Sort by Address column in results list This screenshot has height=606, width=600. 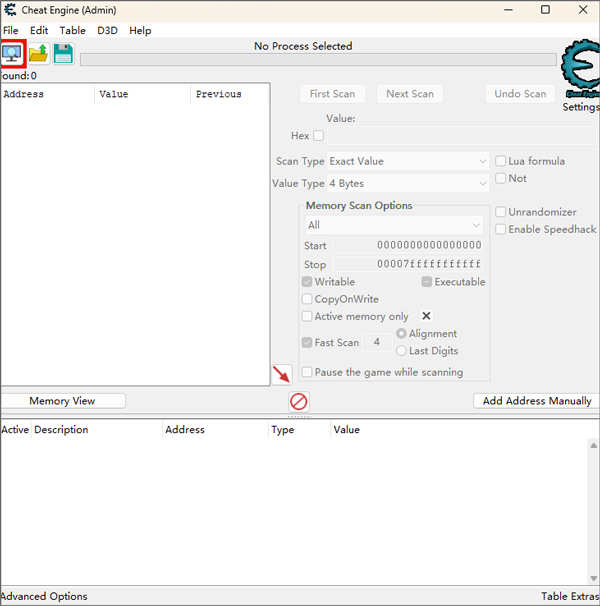pyautogui.click(x=48, y=94)
